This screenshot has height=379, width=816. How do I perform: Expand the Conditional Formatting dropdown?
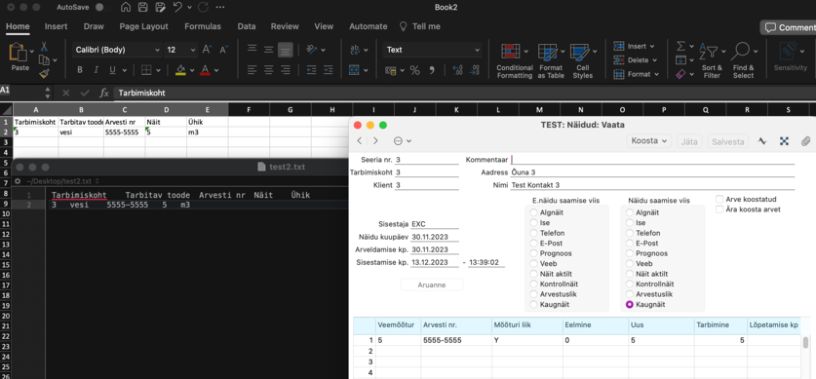pos(526,52)
